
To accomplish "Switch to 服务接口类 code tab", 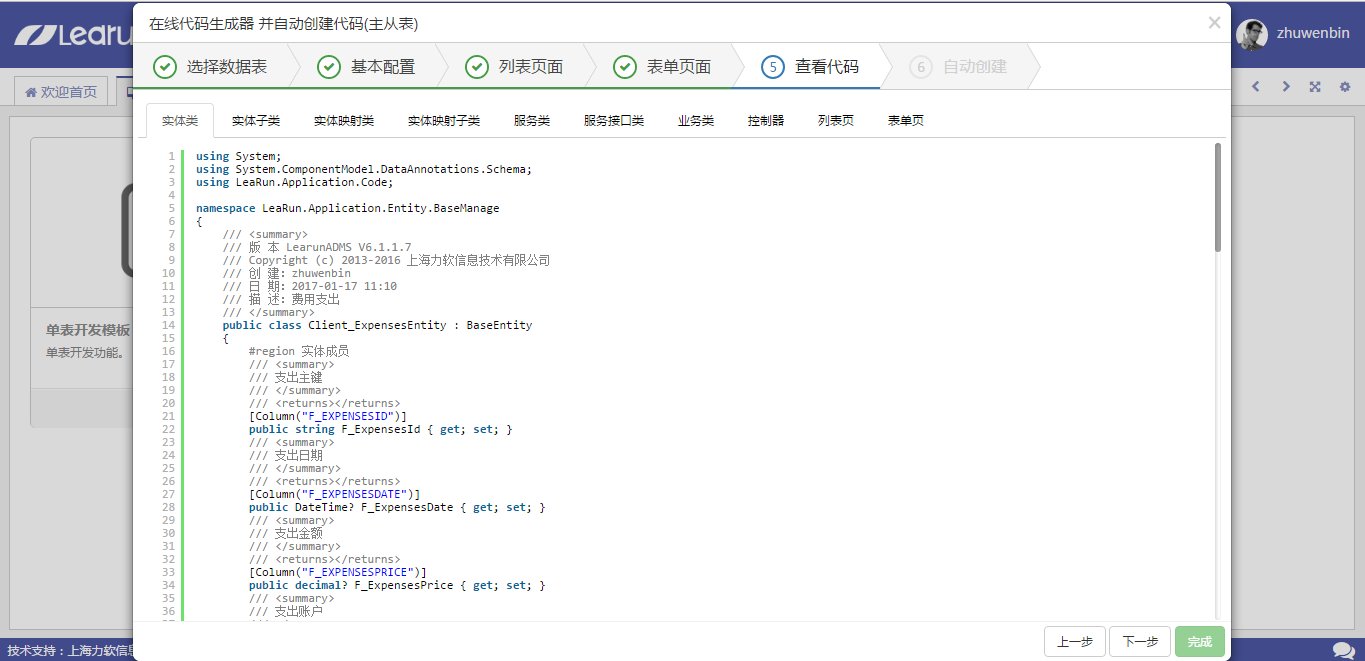I will tap(614, 121).
